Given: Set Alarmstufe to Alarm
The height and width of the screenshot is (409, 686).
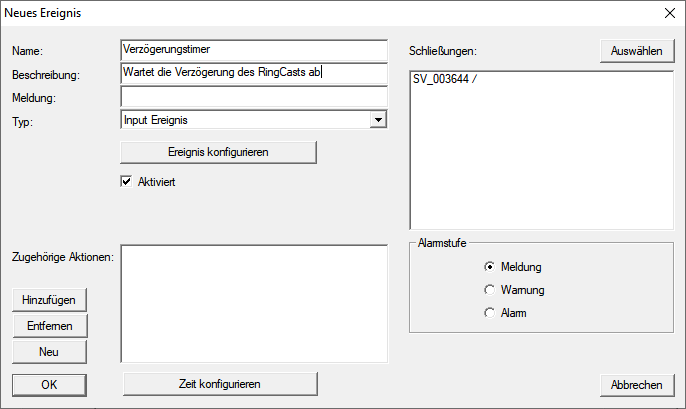Looking at the screenshot, I should pos(489,313).
